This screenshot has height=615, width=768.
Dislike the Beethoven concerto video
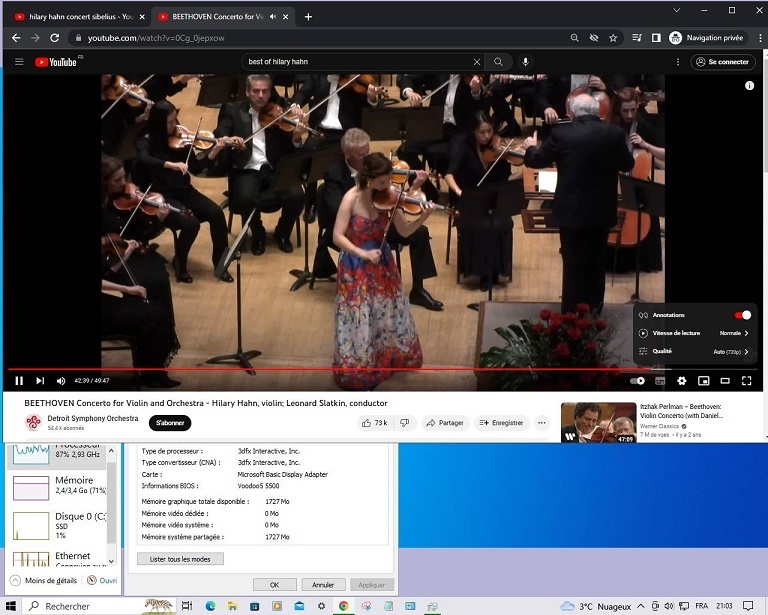405,423
